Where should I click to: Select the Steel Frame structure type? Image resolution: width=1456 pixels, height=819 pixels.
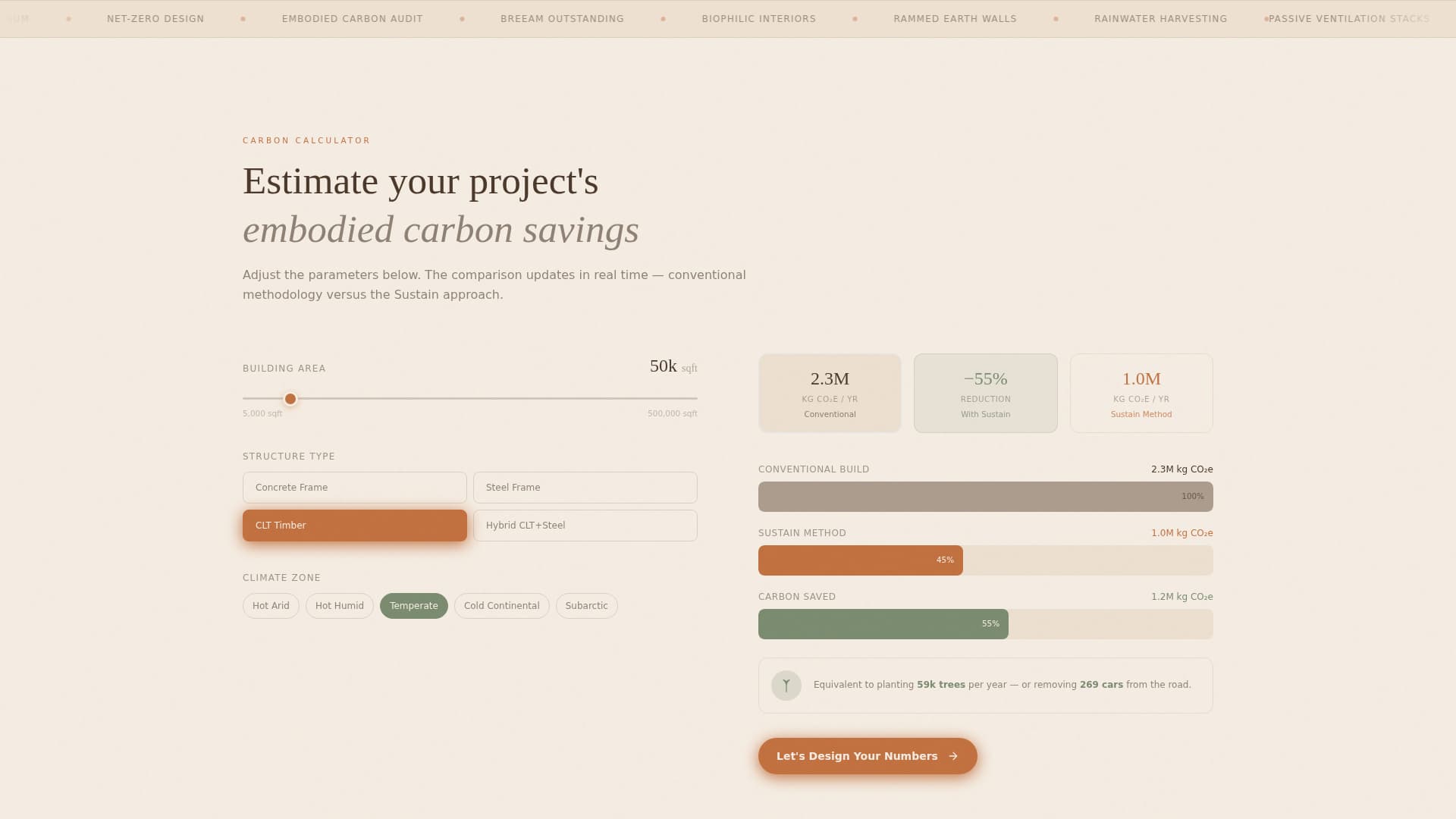tap(585, 487)
